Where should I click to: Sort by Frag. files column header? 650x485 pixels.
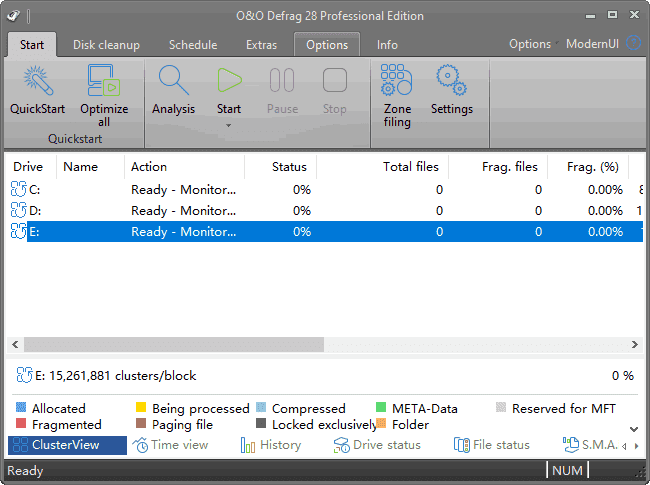pyautogui.click(x=512, y=167)
